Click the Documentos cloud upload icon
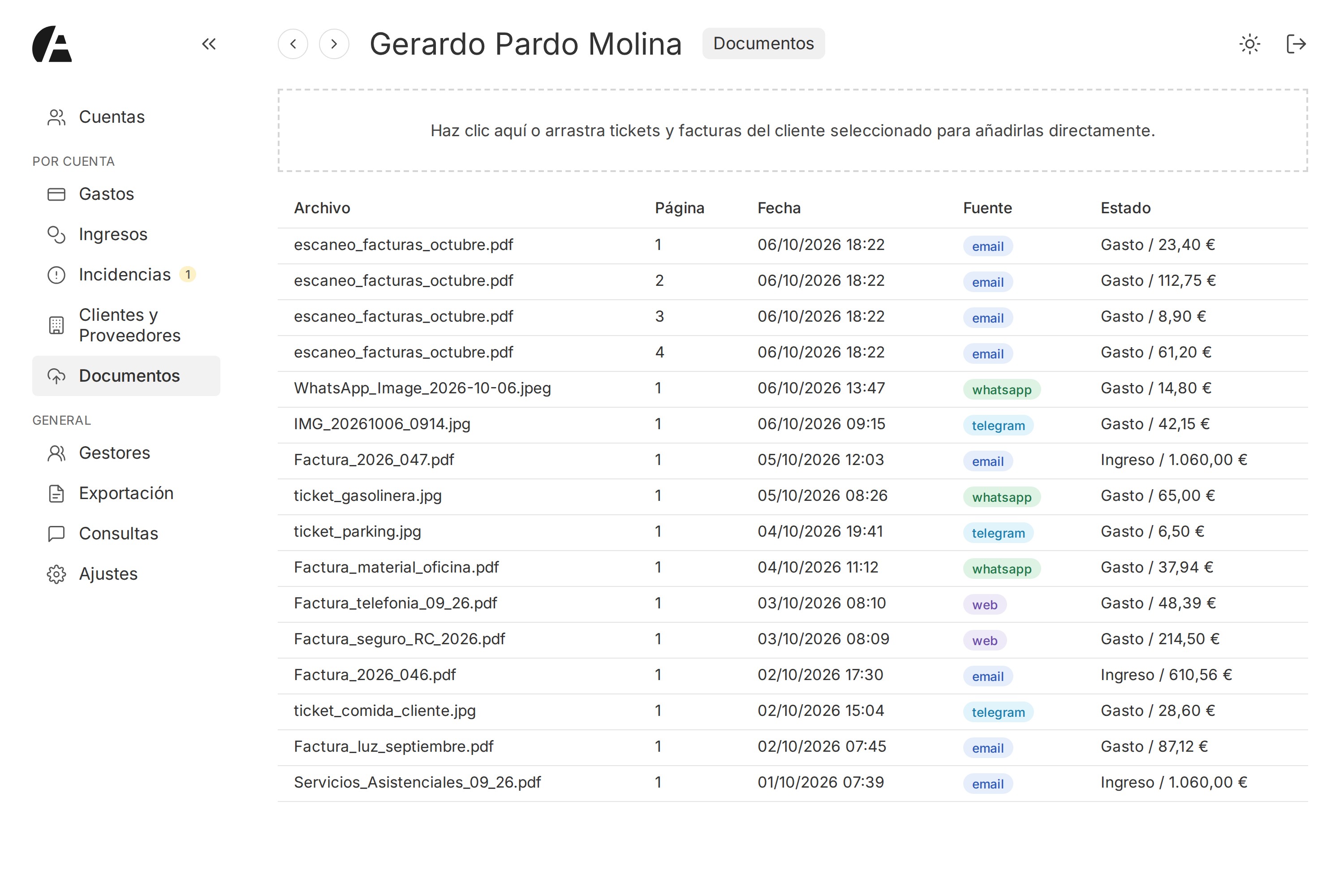Image resolution: width=1344 pixels, height=896 pixels. point(56,376)
